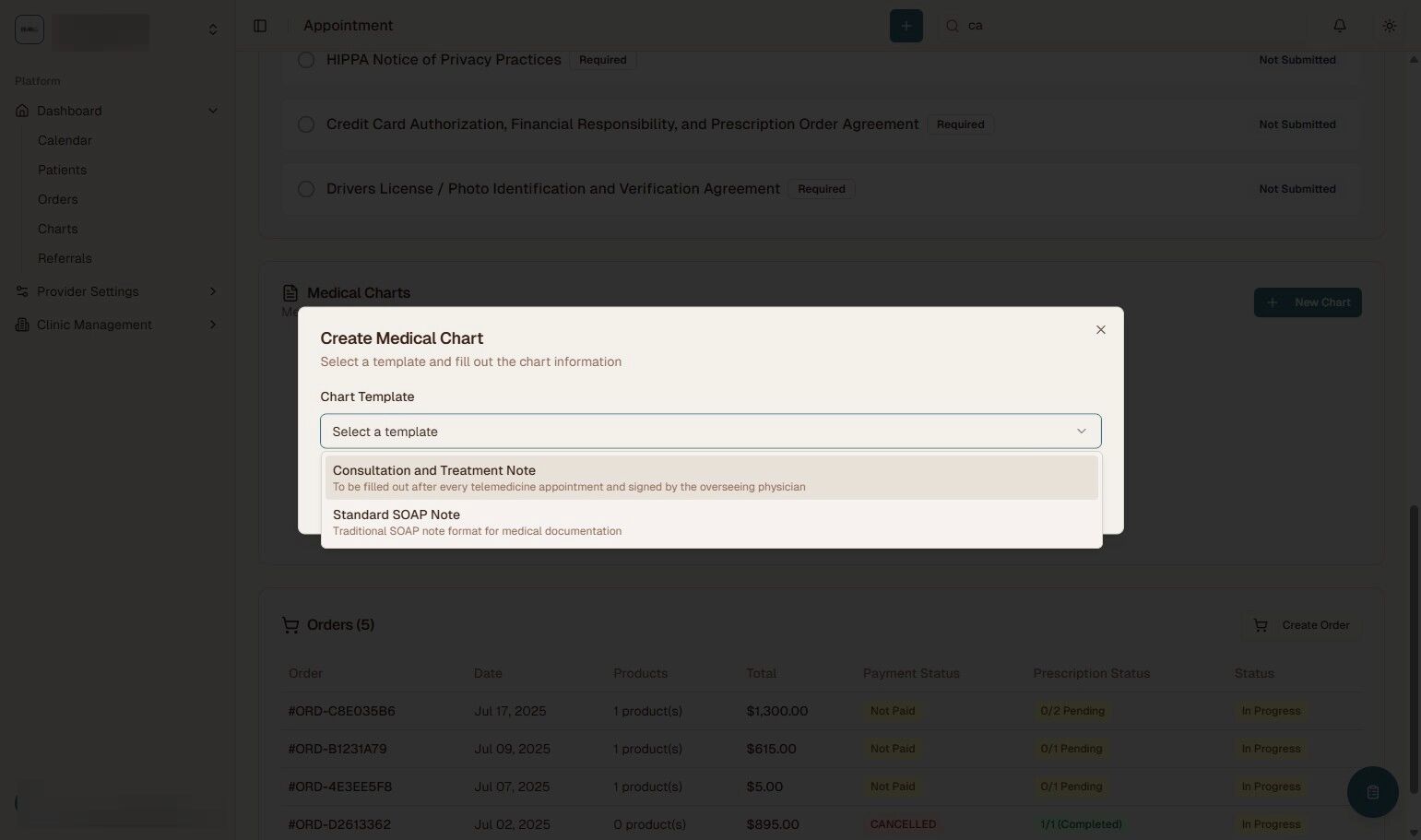Select the HIPPA Notice of Privacy Practices circle
Viewport: 1421px width, 840px height.
click(x=306, y=60)
